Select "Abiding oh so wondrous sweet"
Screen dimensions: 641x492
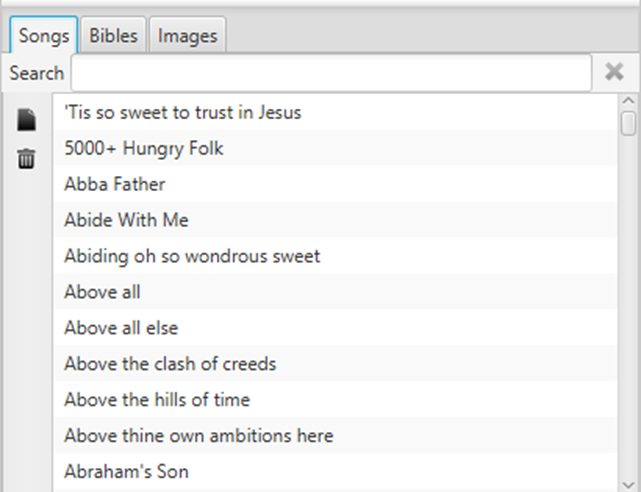tap(192, 256)
